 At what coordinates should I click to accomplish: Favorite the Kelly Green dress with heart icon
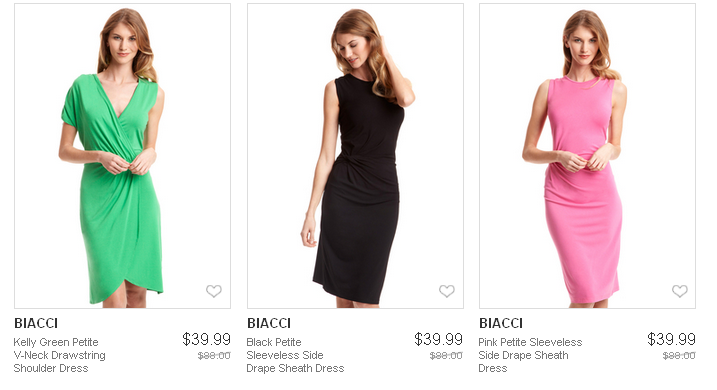[x=214, y=291]
